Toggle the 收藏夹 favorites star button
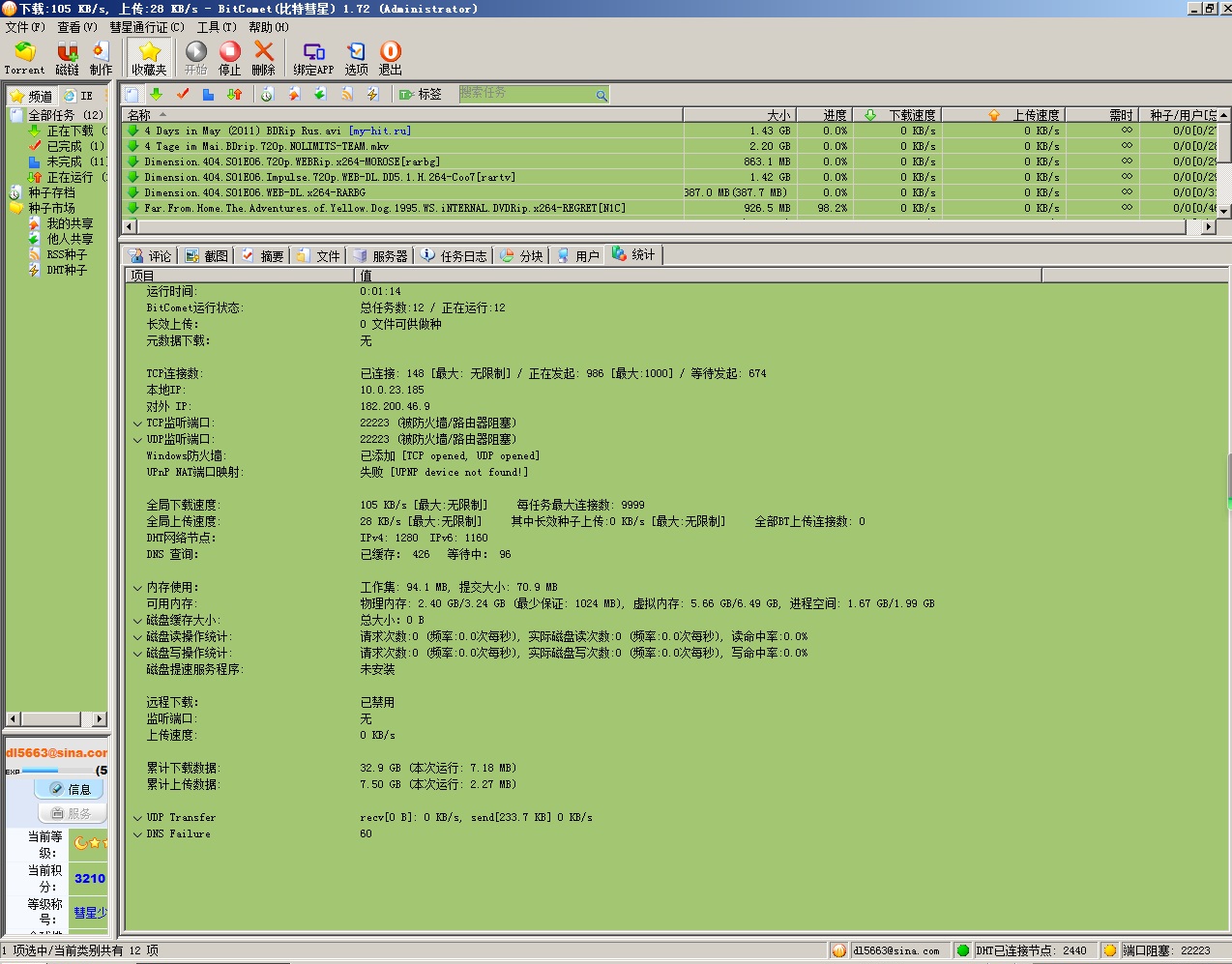 coord(149,58)
